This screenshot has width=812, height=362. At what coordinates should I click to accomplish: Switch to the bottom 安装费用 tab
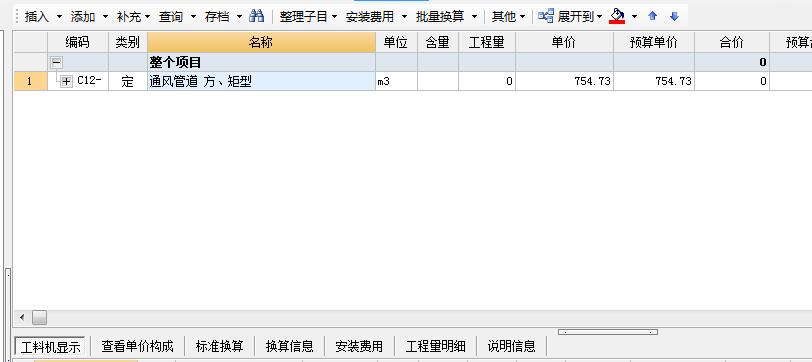tap(359, 346)
